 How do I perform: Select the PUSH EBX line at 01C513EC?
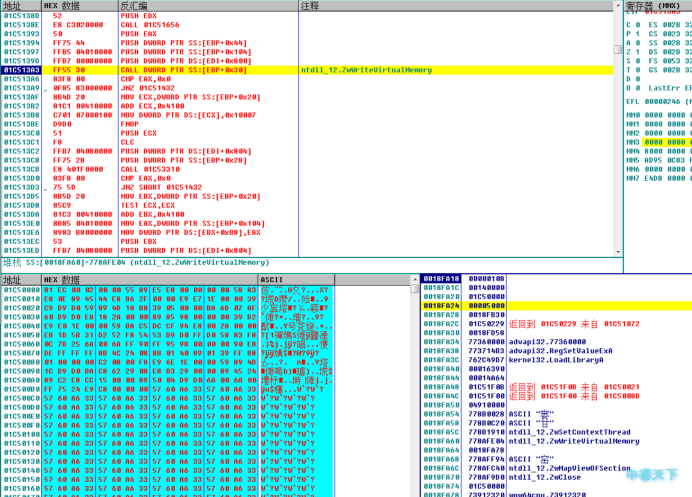point(139,241)
